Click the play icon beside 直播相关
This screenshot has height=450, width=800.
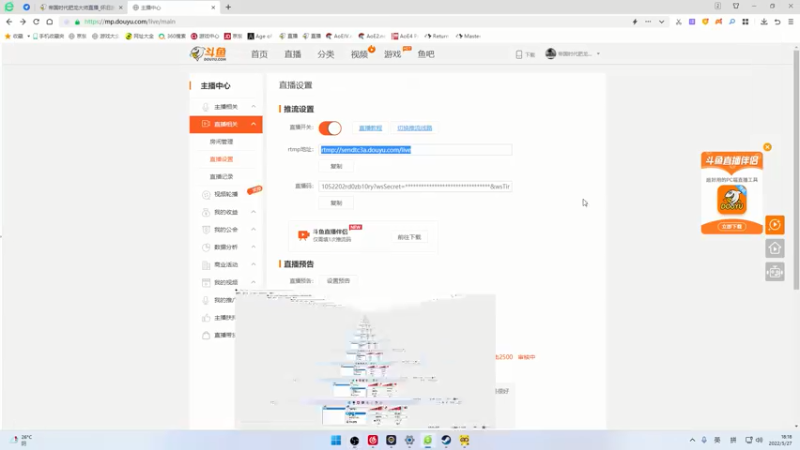coord(206,124)
